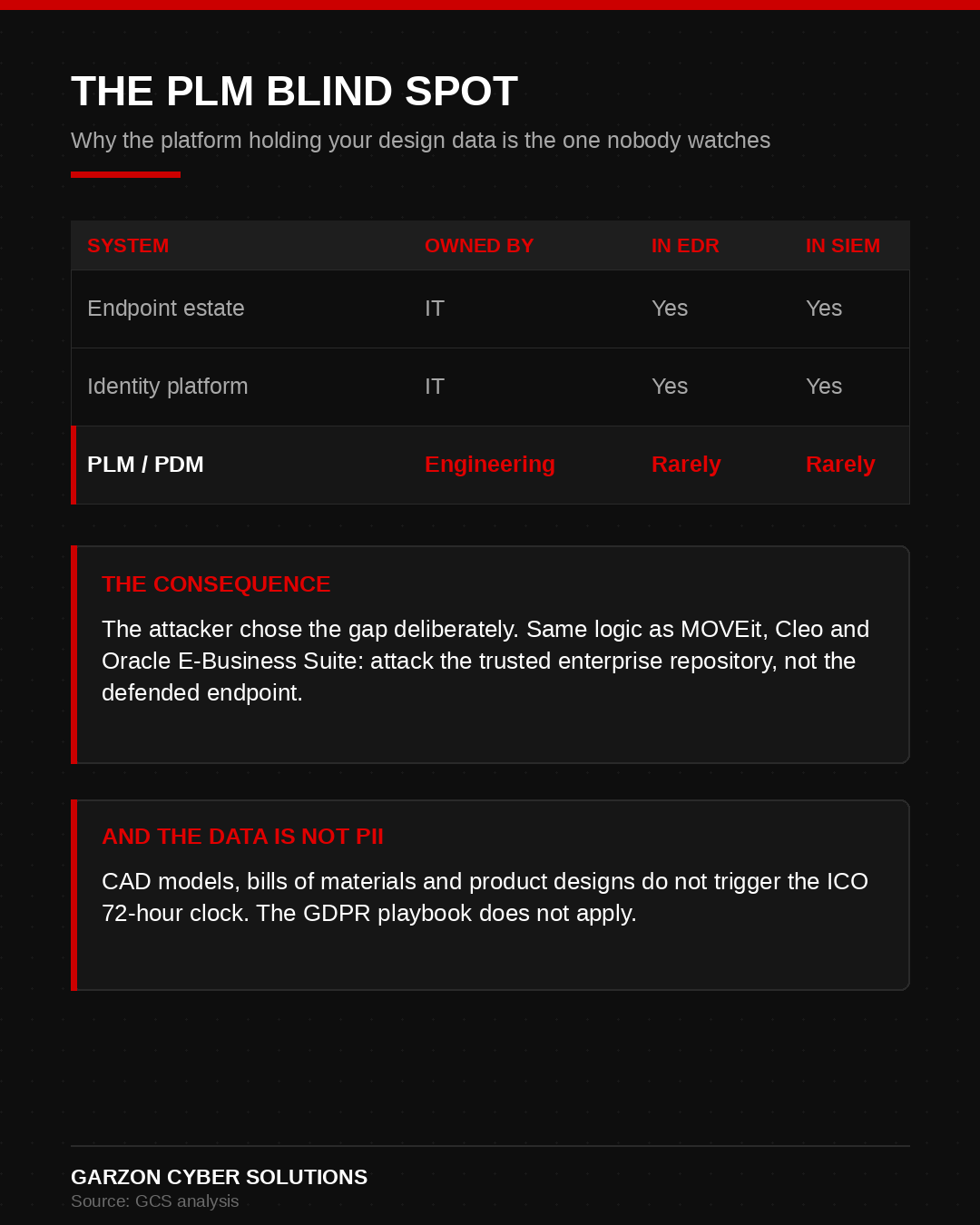980x1225 pixels.
Task: Click the subtitle about design data platform
Action: pyautogui.click(x=420, y=141)
